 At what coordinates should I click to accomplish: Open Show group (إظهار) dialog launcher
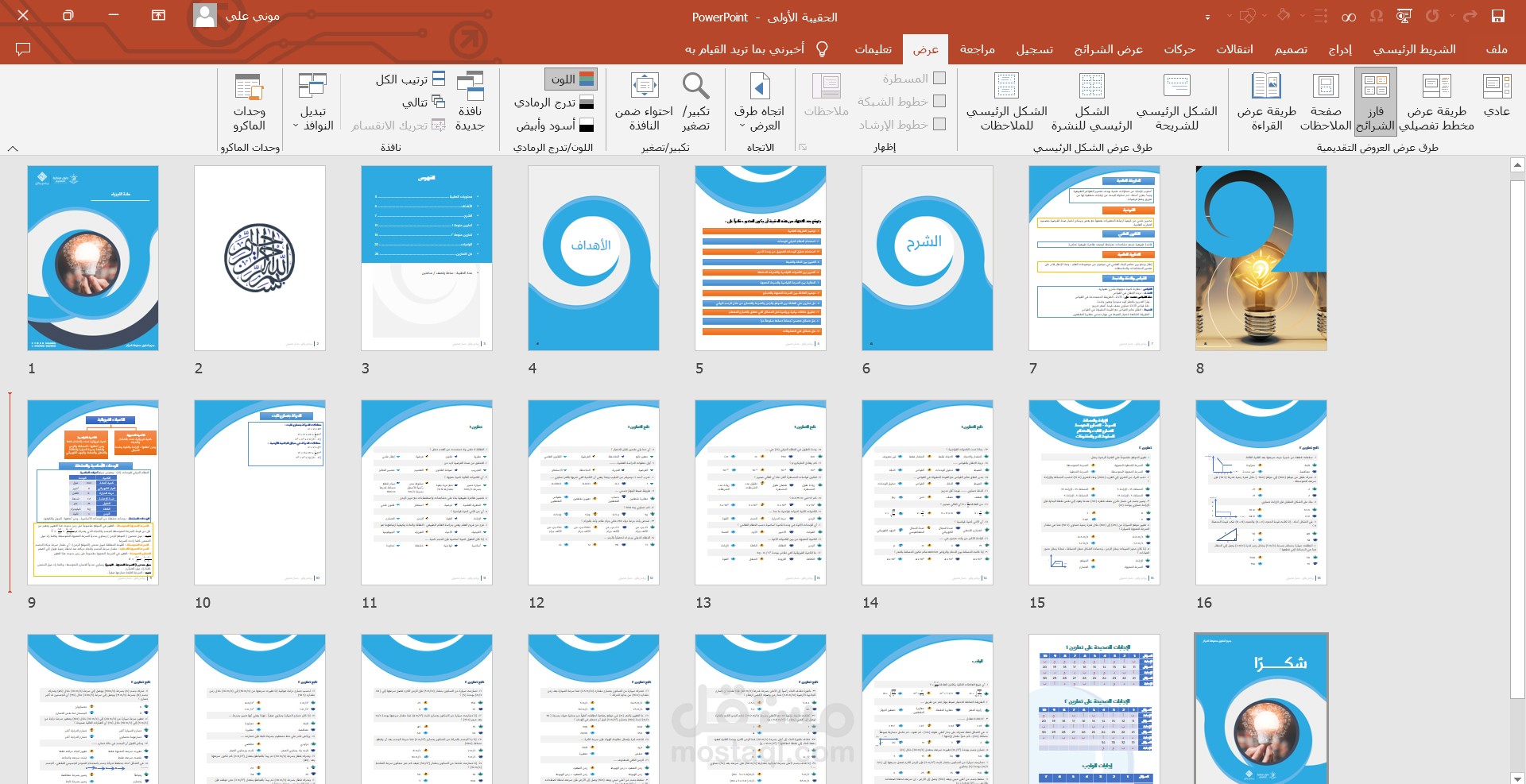pos(804,147)
